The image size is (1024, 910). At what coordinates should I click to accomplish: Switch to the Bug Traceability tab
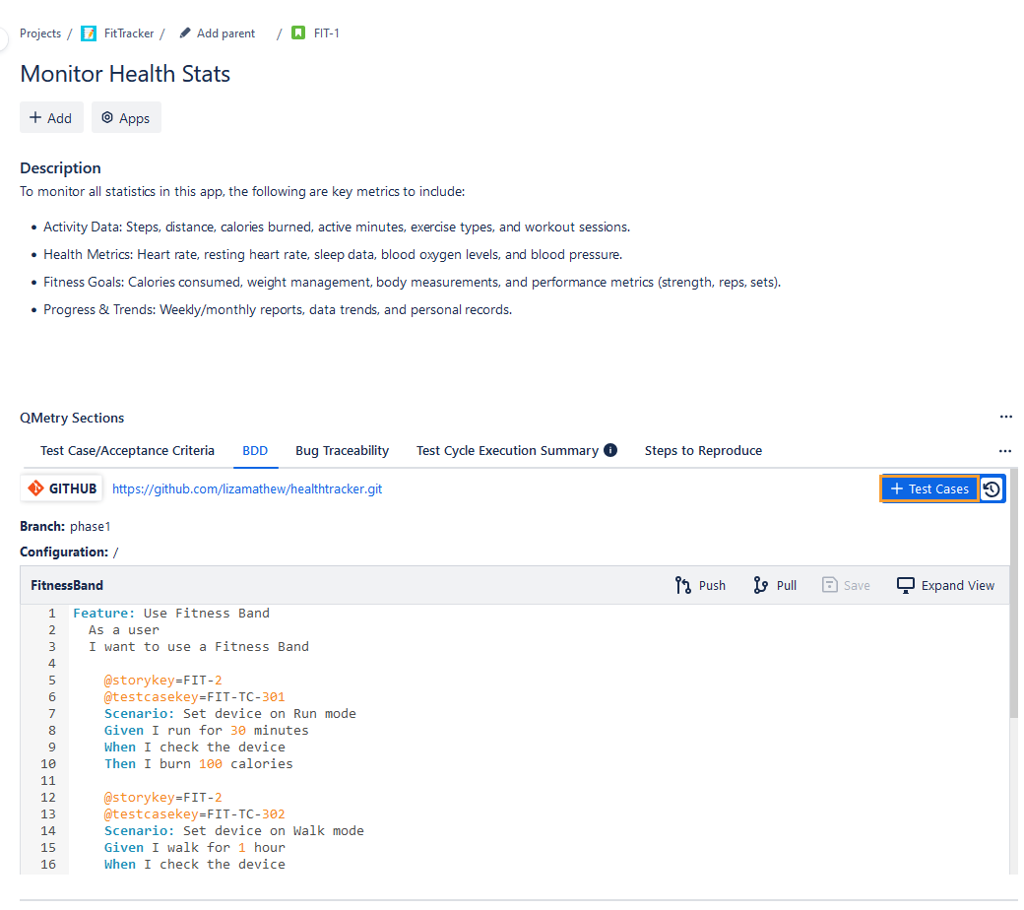[342, 451]
